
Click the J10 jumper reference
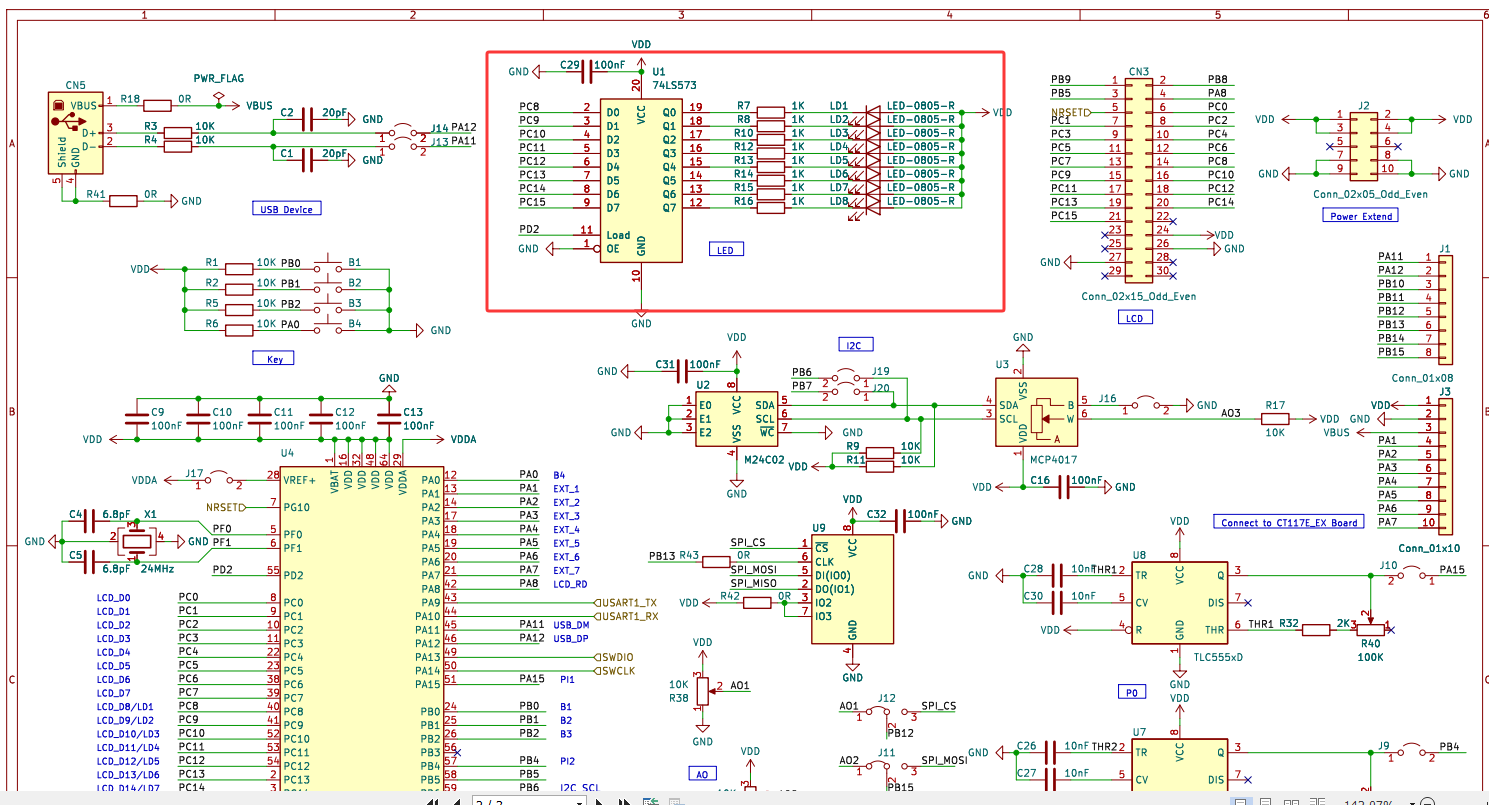point(1389,565)
